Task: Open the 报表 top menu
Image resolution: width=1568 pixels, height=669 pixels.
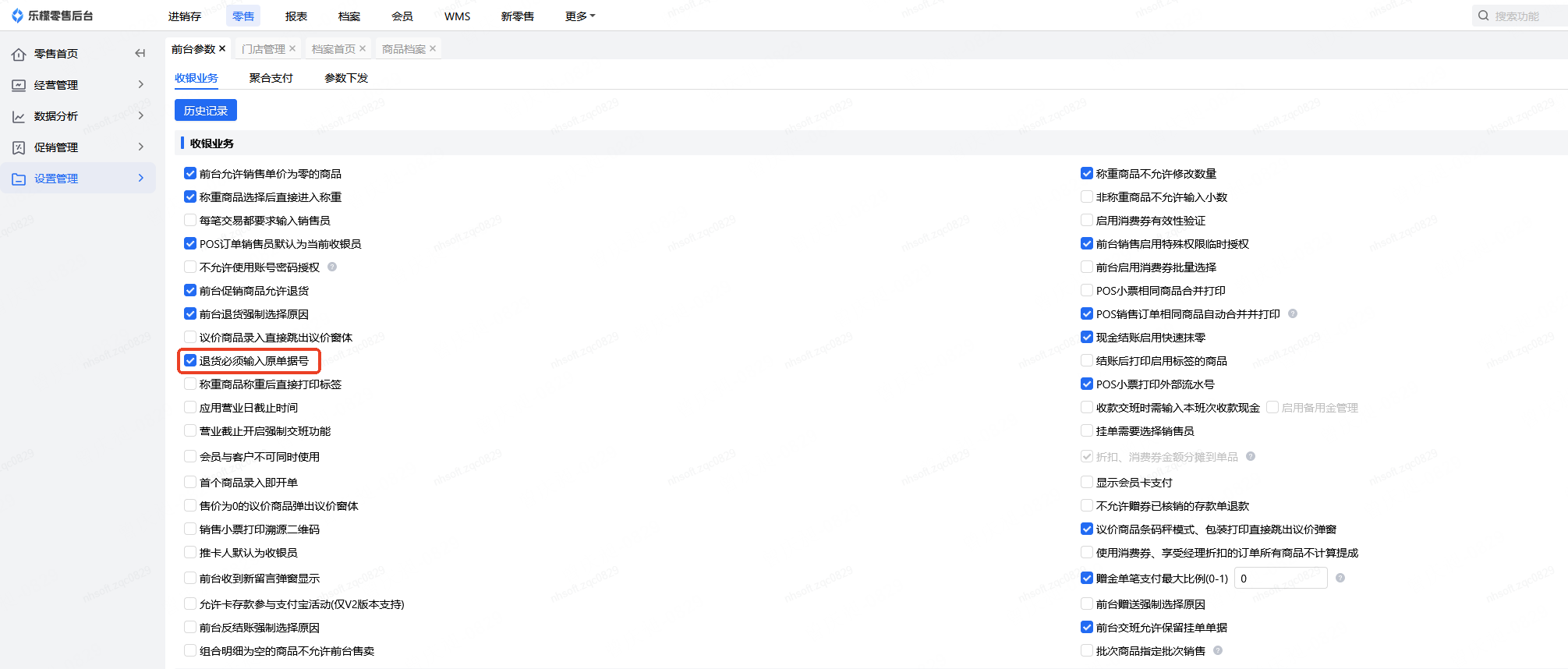Action: coord(296,16)
